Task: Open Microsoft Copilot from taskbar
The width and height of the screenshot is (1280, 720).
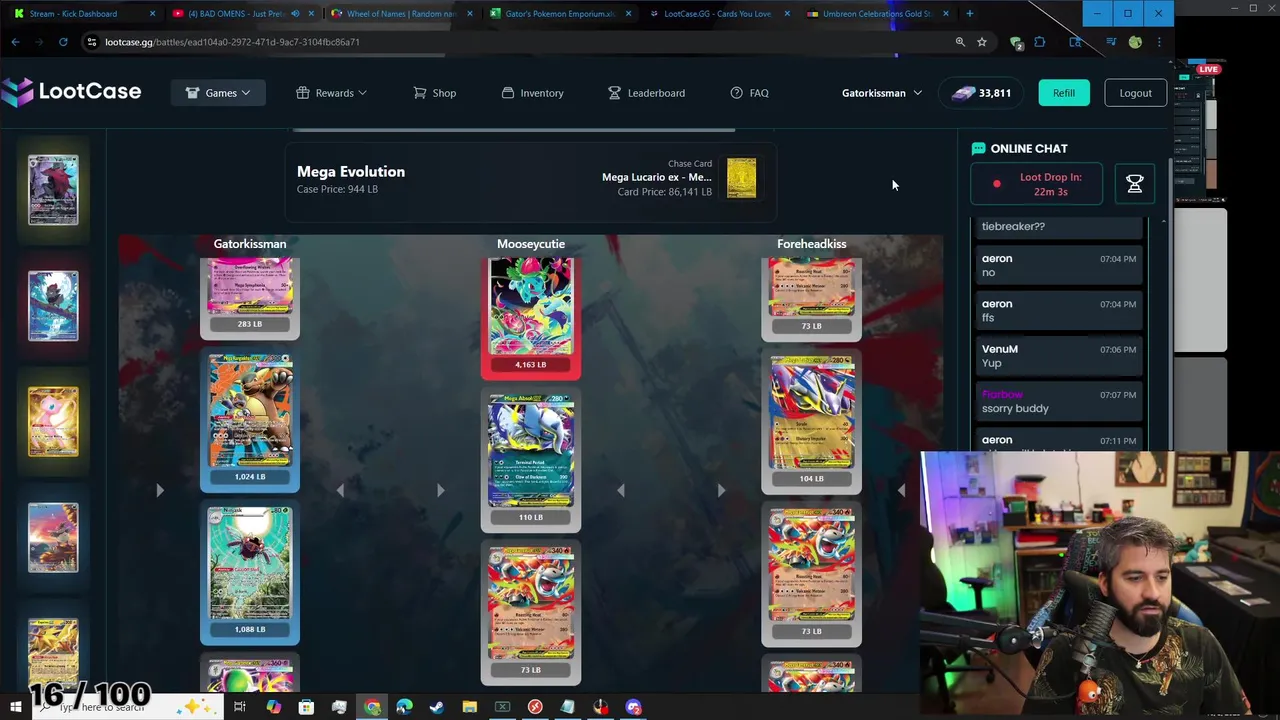Action: pyautogui.click(x=273, y=707)
